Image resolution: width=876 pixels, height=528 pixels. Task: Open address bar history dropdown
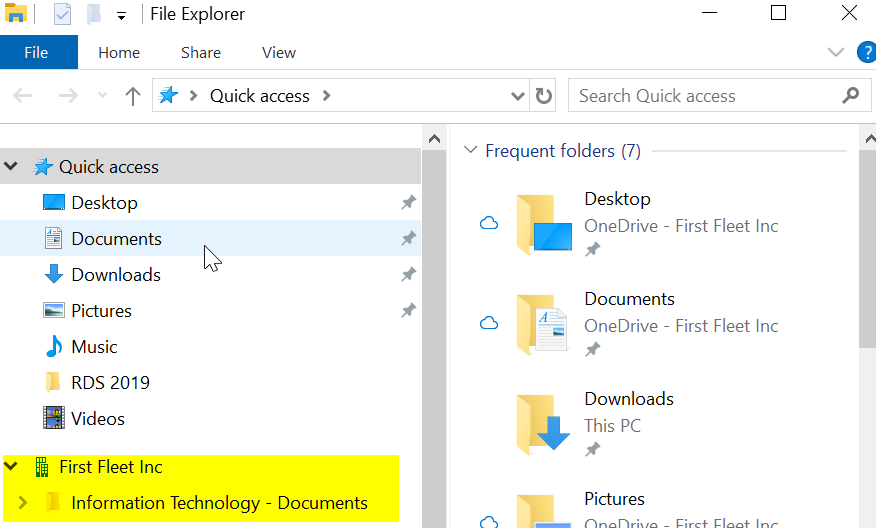pos(518,96)
